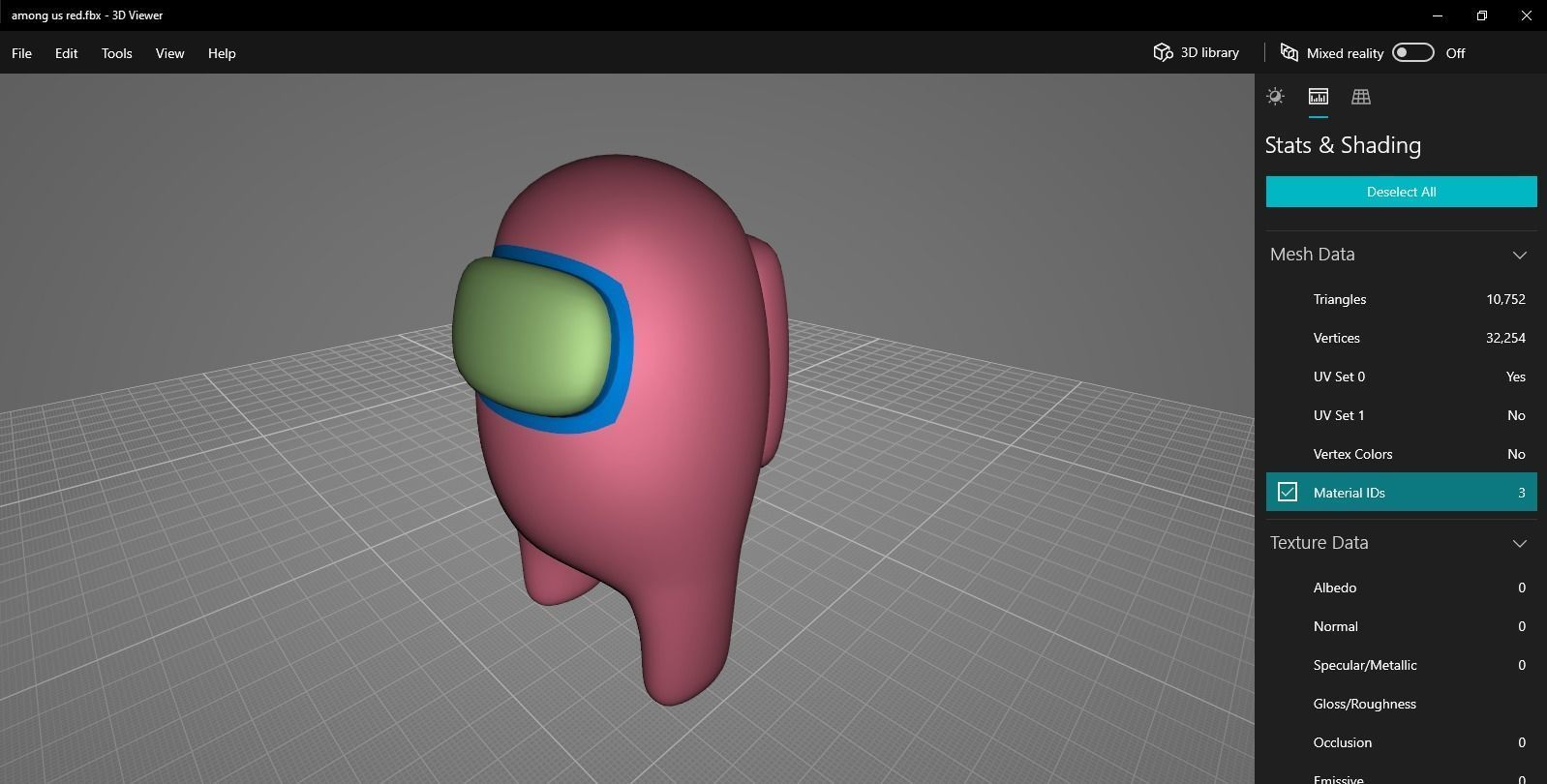Open the View menu
This screenshot has width=1547, height=784.
click(x=169, y=53)
